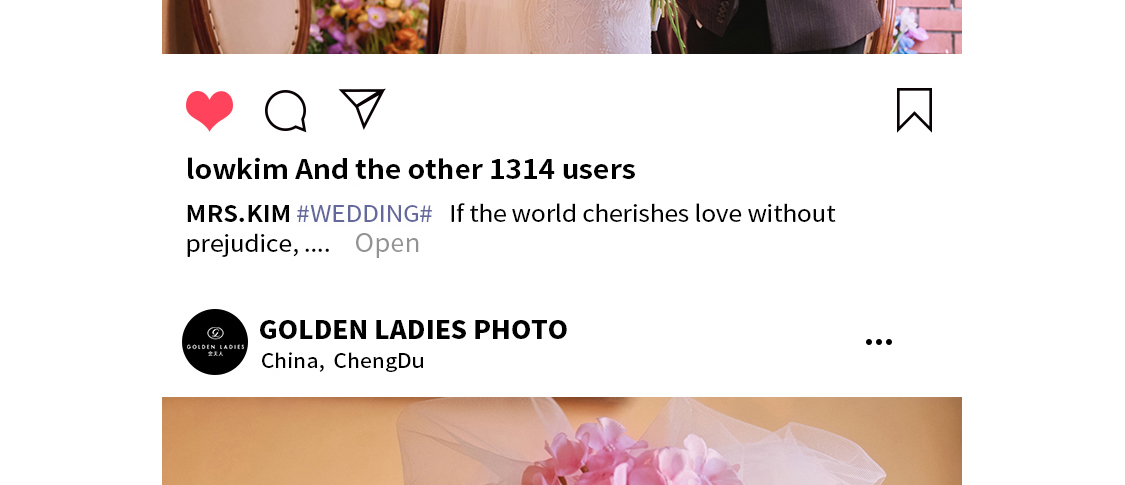Image resolution: width=1125 pixels, height=485 pixels.
Task: Share post via paper plane icon
Action: coord(362,108)
